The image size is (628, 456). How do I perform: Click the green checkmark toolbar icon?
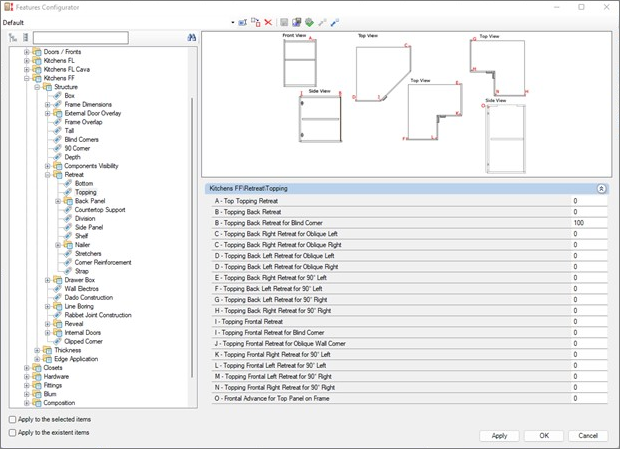(x=309, y=21)
